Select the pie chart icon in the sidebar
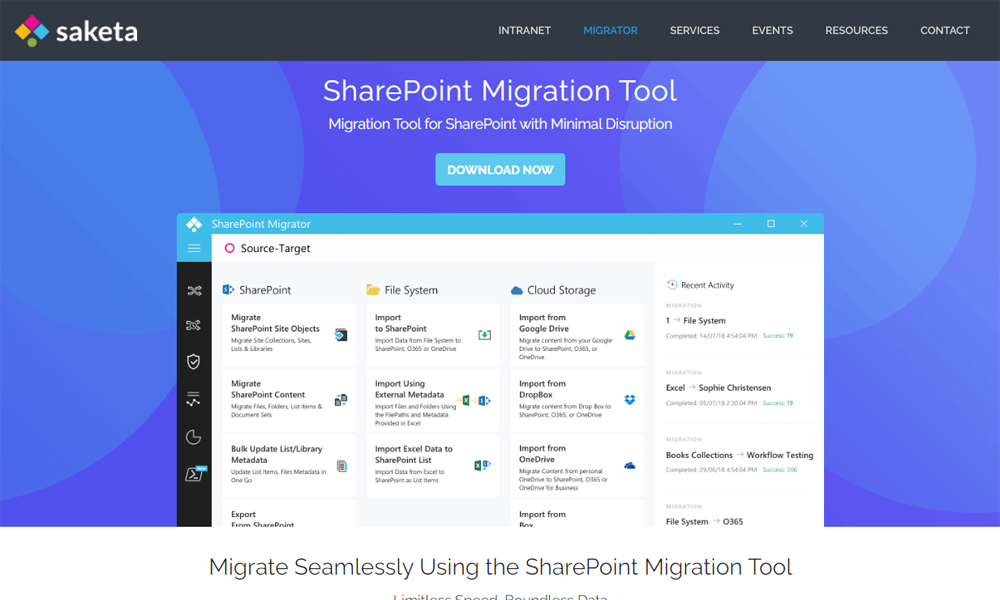The height and width of the screenshot is (600, 1000). point(194,437)
